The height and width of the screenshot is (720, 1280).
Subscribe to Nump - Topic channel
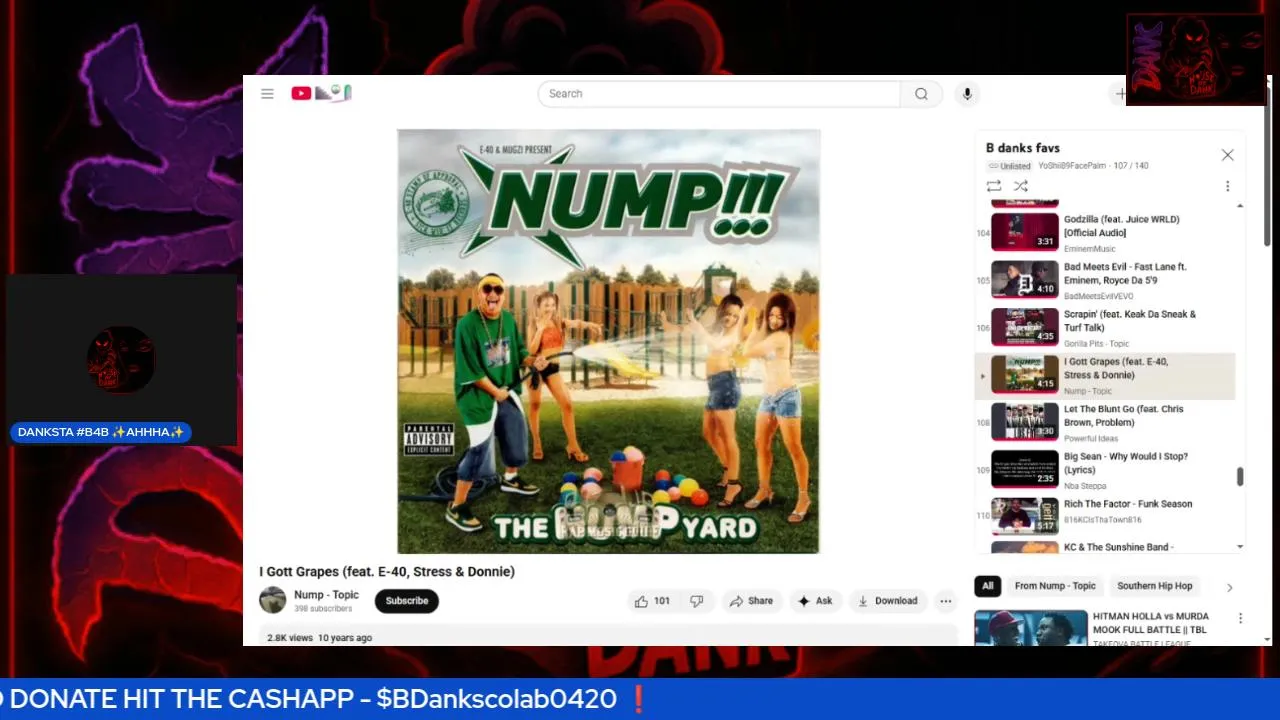pyautogui.click(x=407, y=601)
